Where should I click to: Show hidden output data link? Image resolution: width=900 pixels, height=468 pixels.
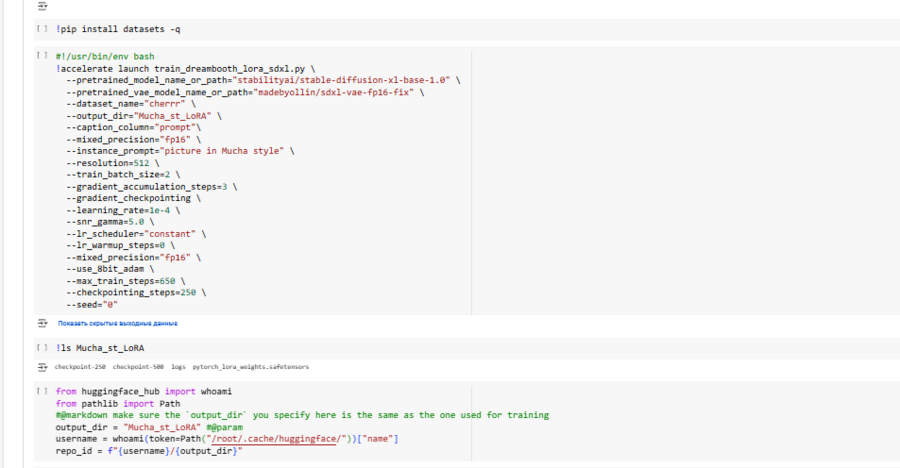118,323
